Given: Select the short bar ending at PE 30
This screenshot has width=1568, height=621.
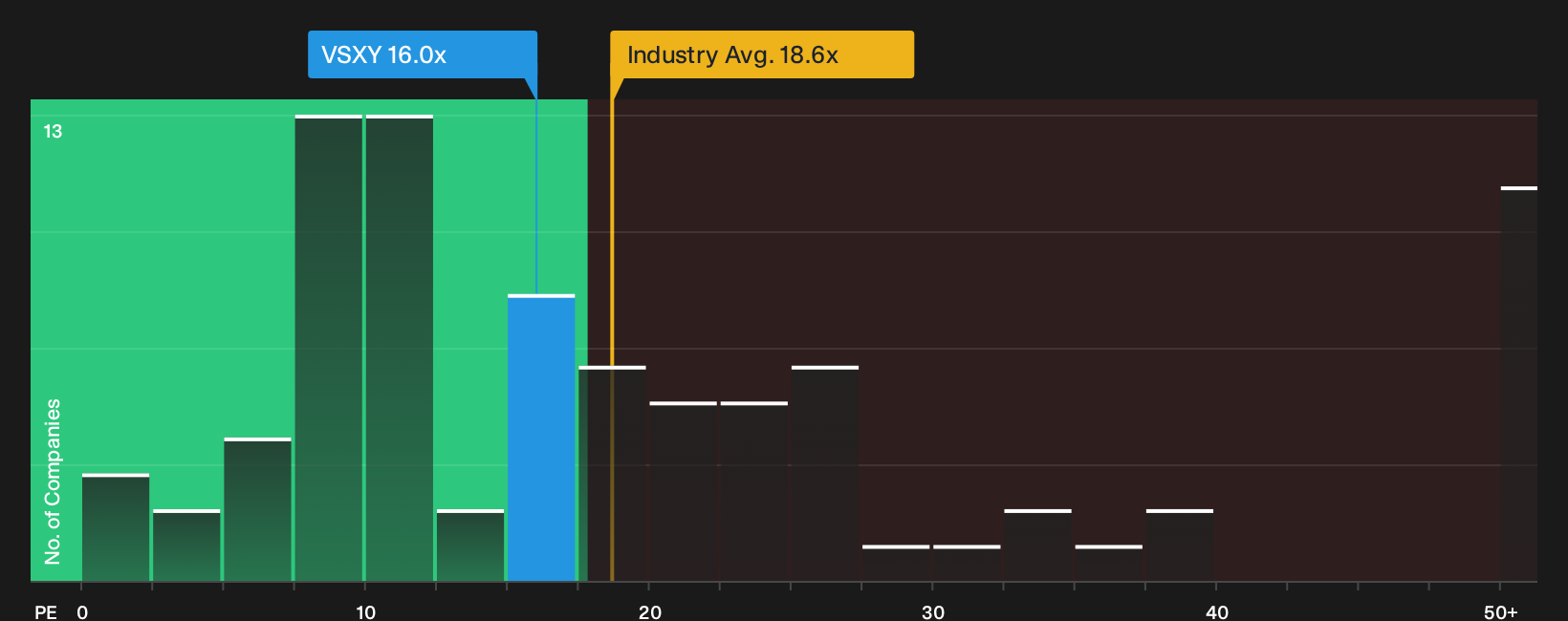Looking at the screenshot, I should [896, 564].
